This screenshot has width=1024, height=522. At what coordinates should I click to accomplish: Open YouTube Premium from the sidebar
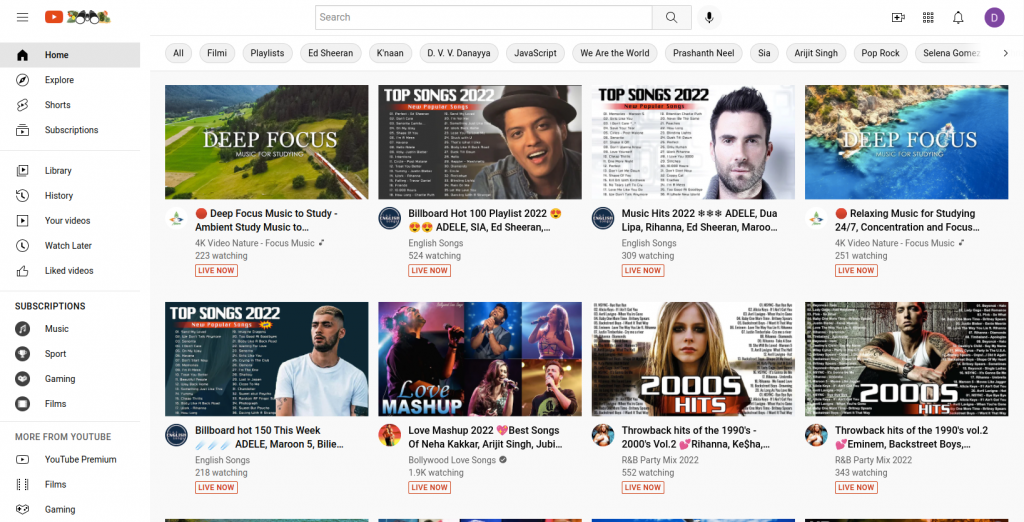[x=80, y=460]
